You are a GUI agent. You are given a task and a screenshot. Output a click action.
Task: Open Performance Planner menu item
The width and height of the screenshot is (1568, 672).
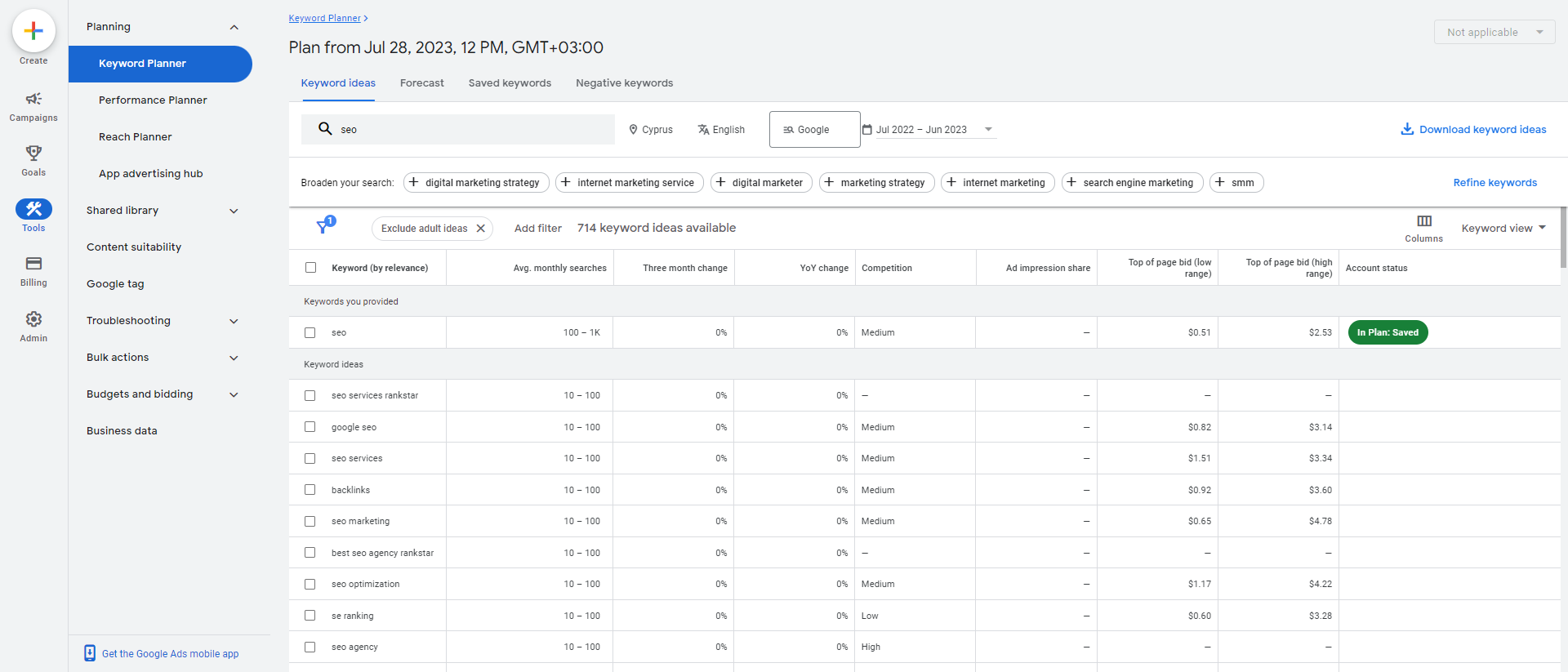click(153, 100)
